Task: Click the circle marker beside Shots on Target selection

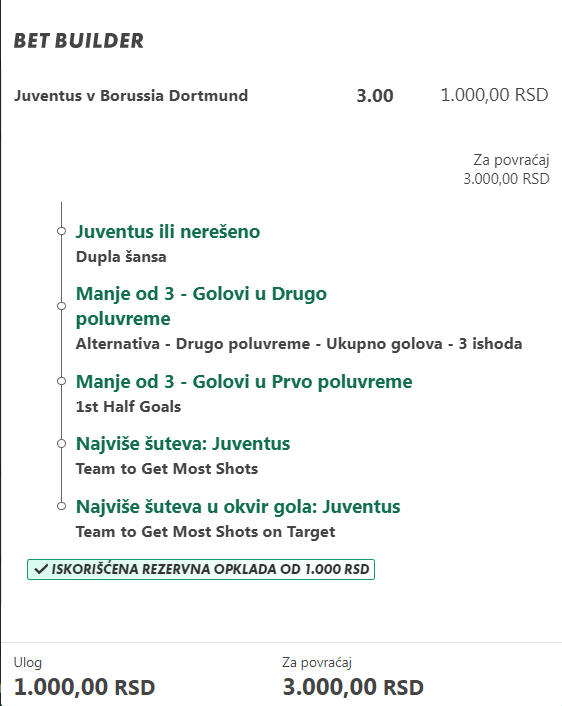Action: tap(61, 506)
